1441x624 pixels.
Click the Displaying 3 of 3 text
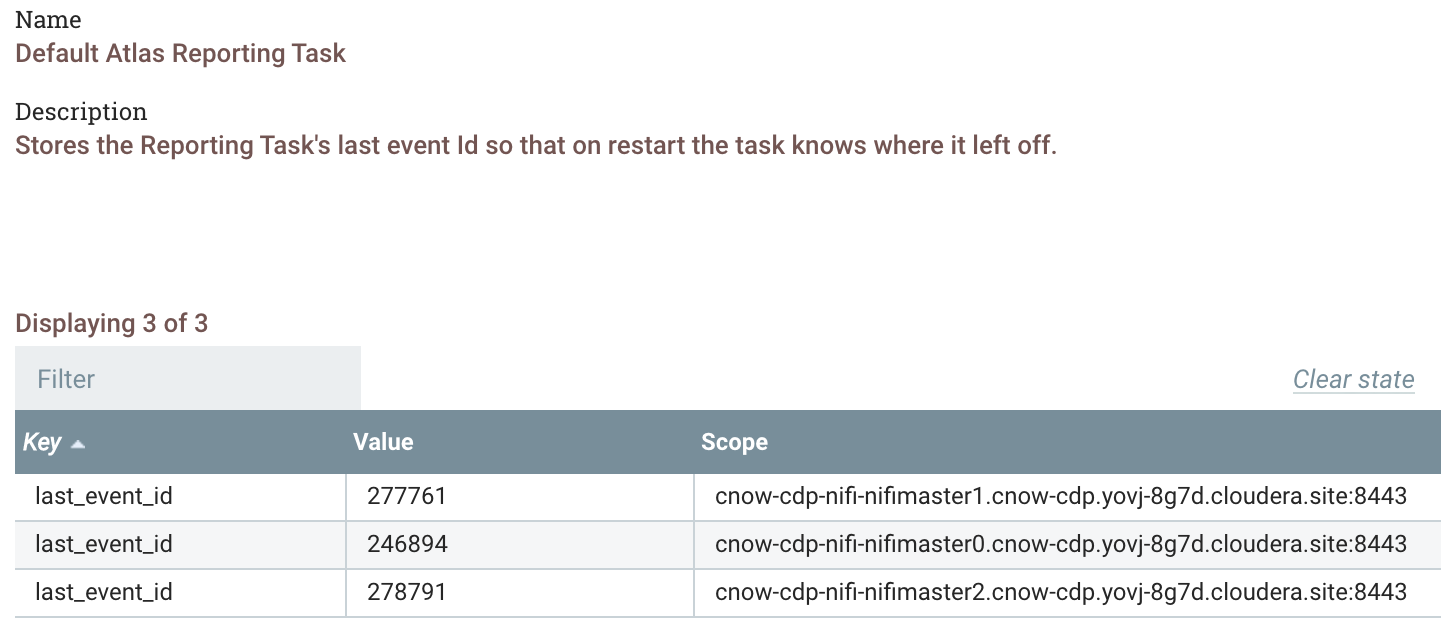coord(112,323)
